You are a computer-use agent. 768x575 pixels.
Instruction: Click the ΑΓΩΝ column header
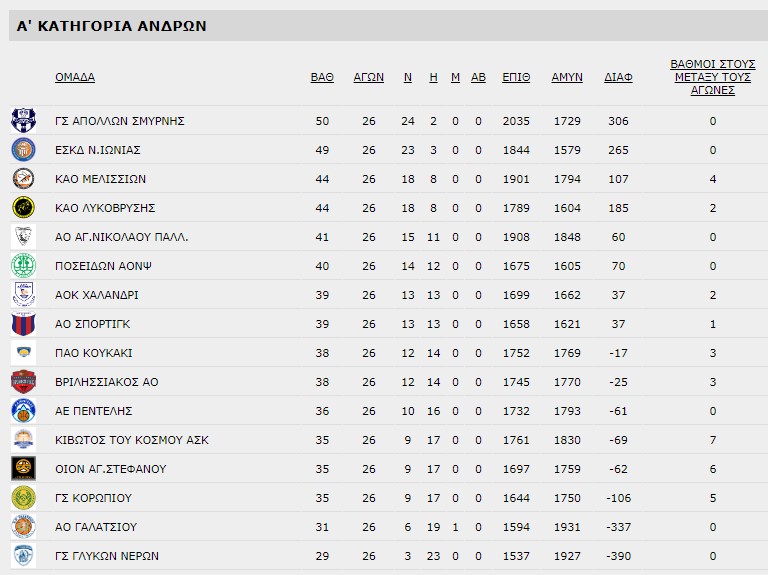click(369, 77)
